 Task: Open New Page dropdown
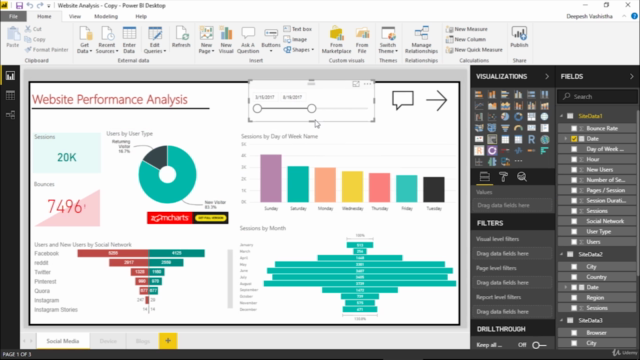[206, 40]
